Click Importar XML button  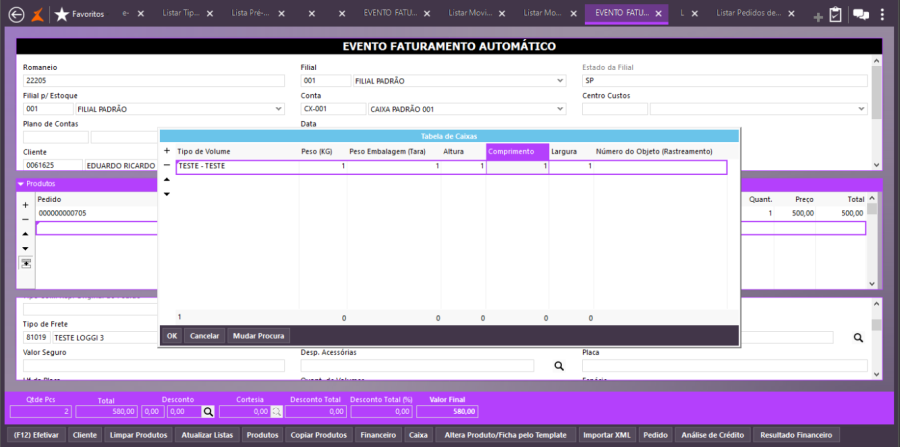[606, 435]
